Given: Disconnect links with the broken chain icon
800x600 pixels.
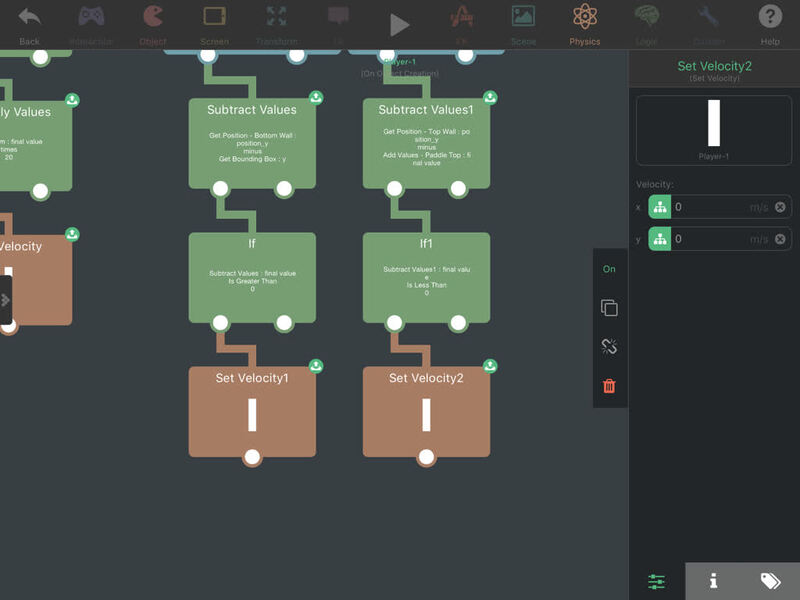Looking at the screenshot, I should (x=609, y=346).
